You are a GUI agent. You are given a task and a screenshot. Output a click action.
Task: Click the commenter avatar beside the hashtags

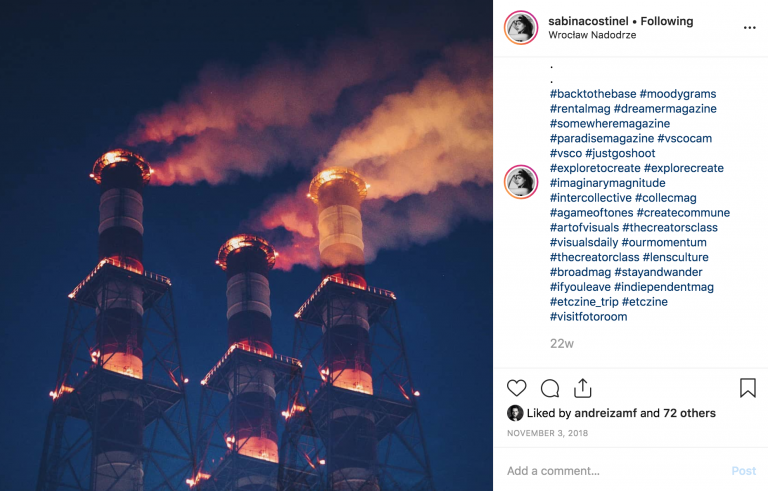tap(521, 182)
